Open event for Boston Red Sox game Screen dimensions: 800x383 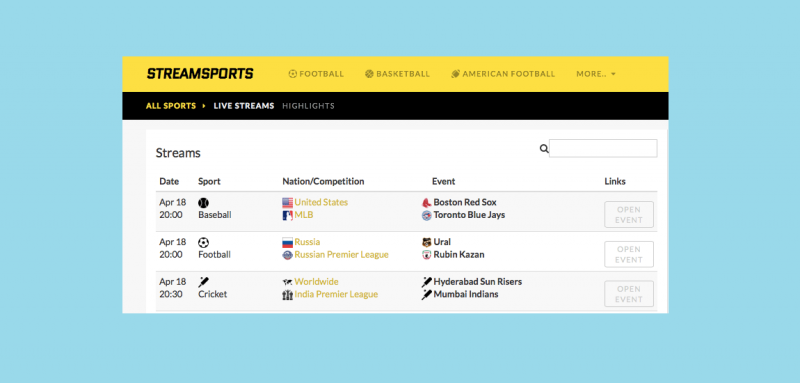629,215
